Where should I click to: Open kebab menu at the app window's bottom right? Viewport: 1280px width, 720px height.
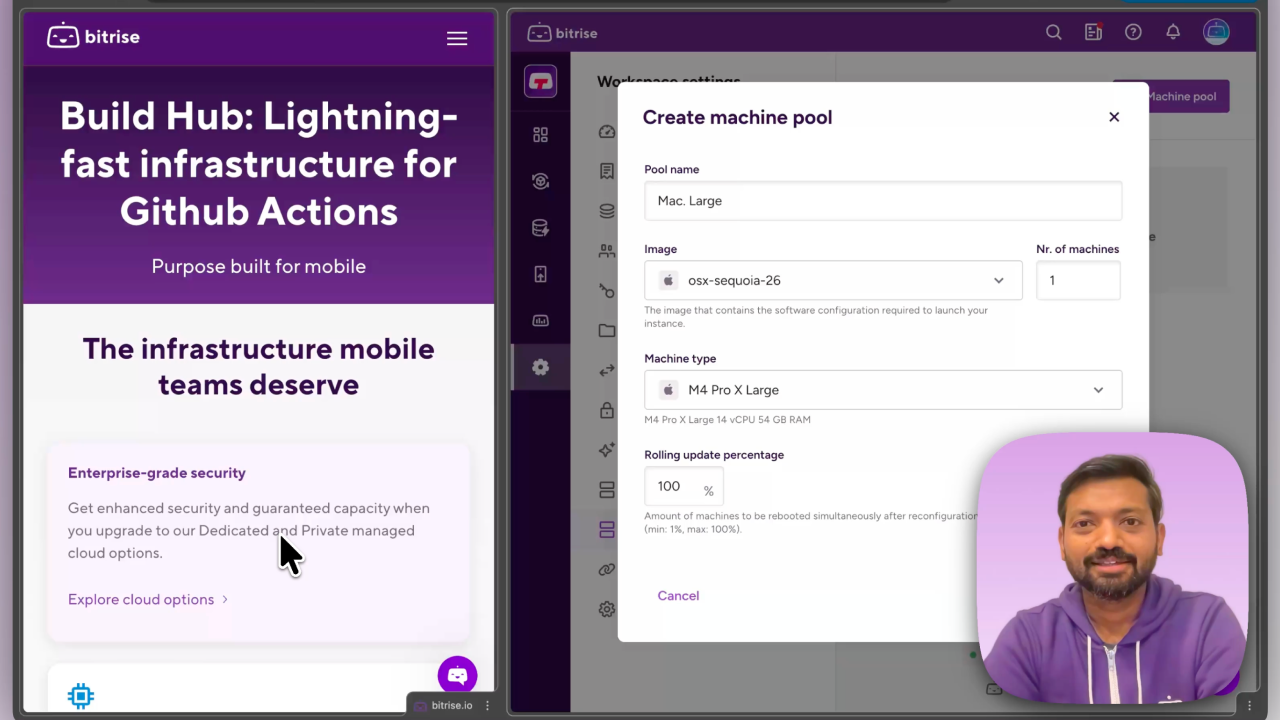[x=1249, y=706]
